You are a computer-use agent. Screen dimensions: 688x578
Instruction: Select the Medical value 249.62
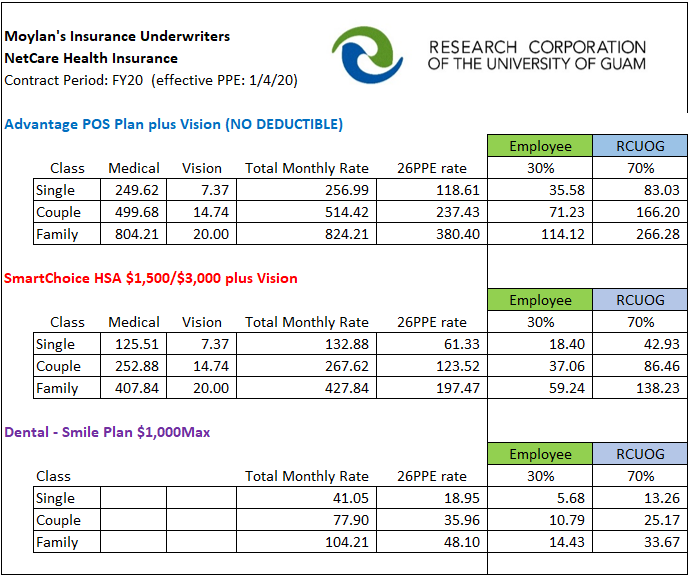tap(133, 190)
